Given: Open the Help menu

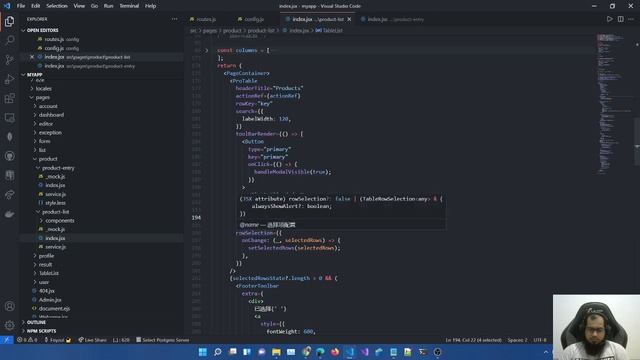Looking at the screenshot, I should 150,6.
